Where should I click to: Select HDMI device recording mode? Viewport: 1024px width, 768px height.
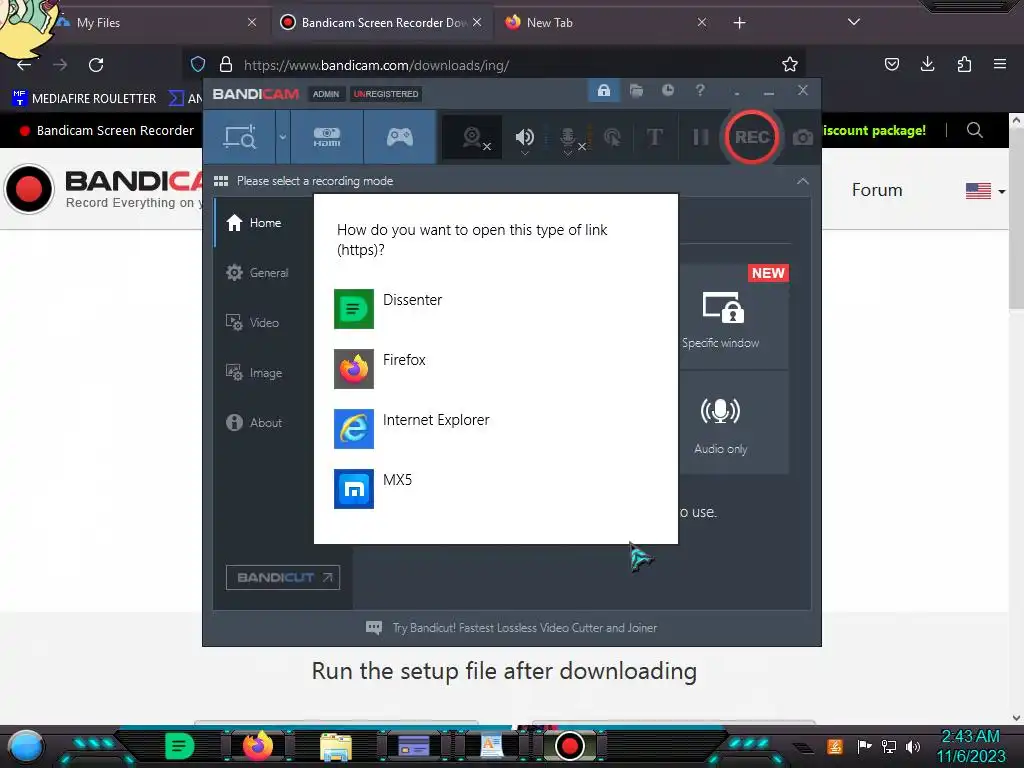327,137
